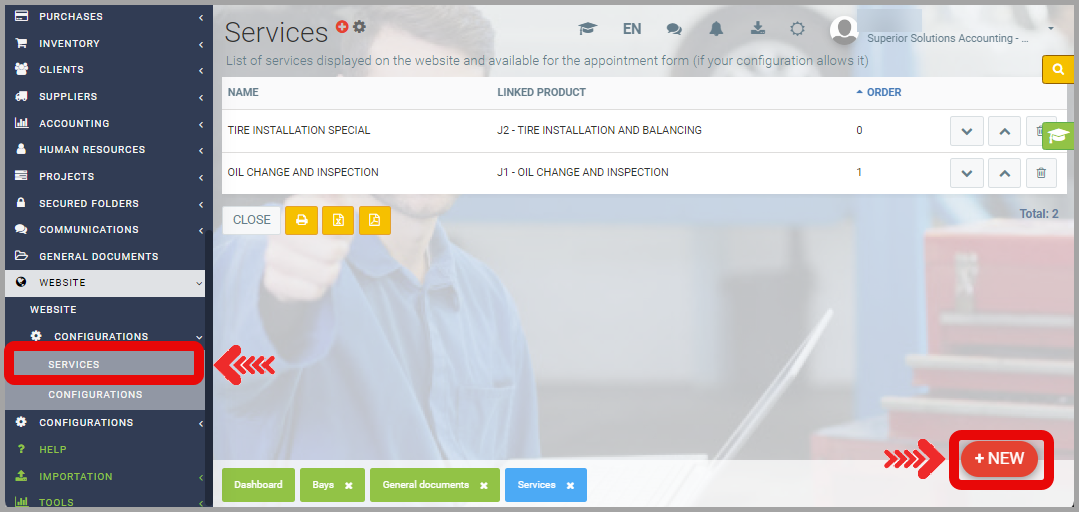Sort the table by the Order column
Viewport: 1079px width, 512px height.
coord(883,92)
